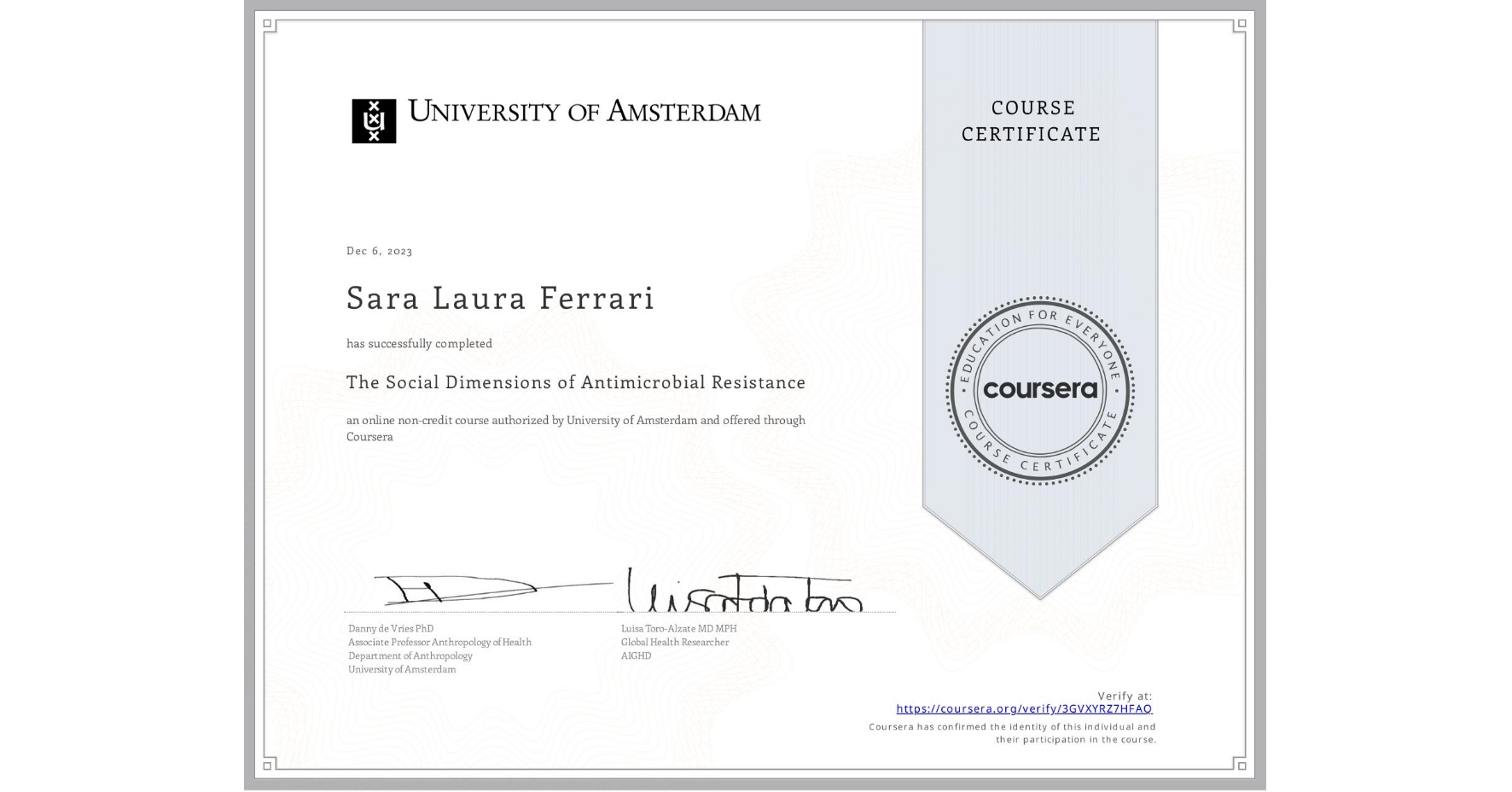
Task: Select the recipient name Sara Laura Ferrari
Action: (499, 299)
